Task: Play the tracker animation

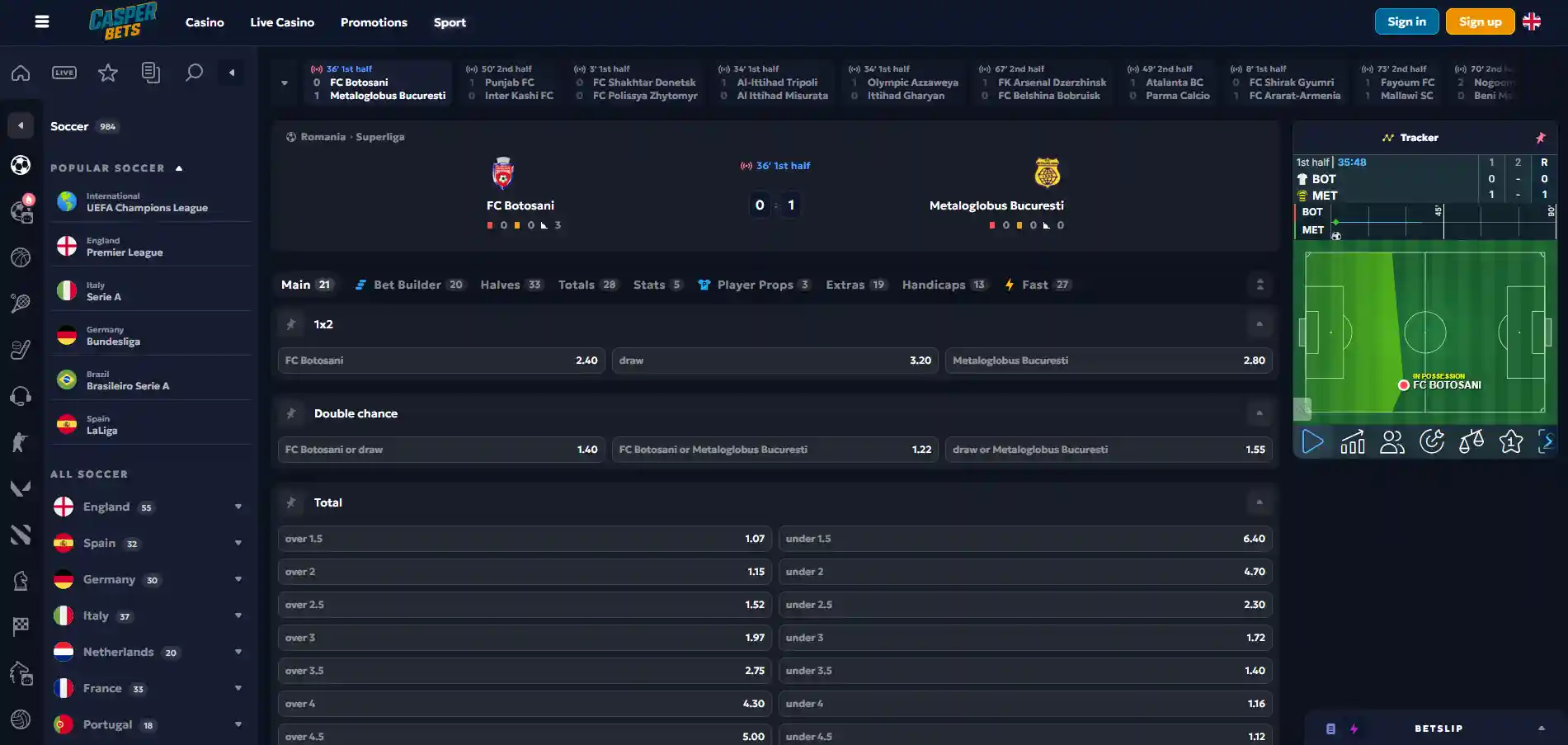Action: 1312,442
